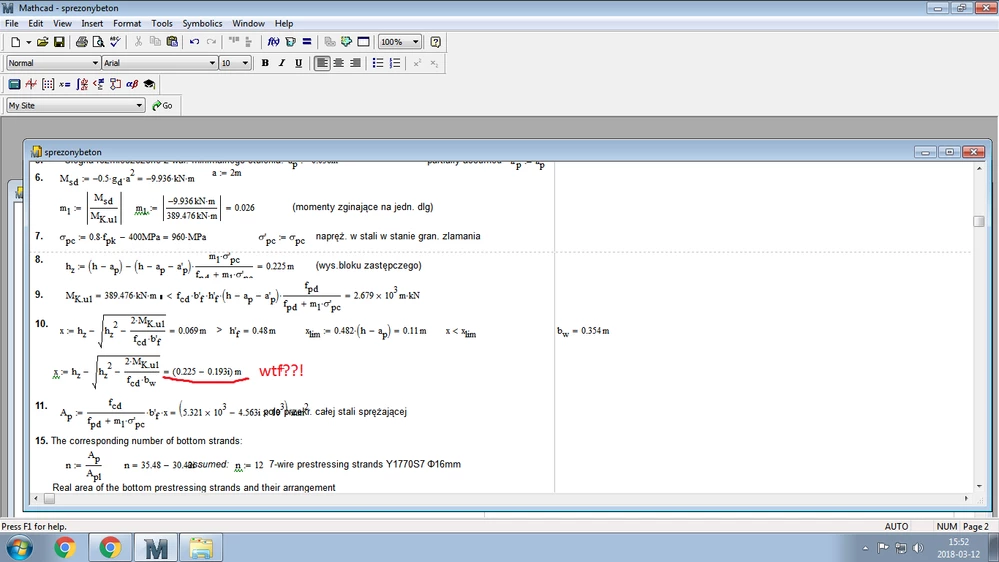Screen dimensions: 999x562
Task: Click the volume speaker tray icon
Action: pyautogui.click(x=918, y=548)
